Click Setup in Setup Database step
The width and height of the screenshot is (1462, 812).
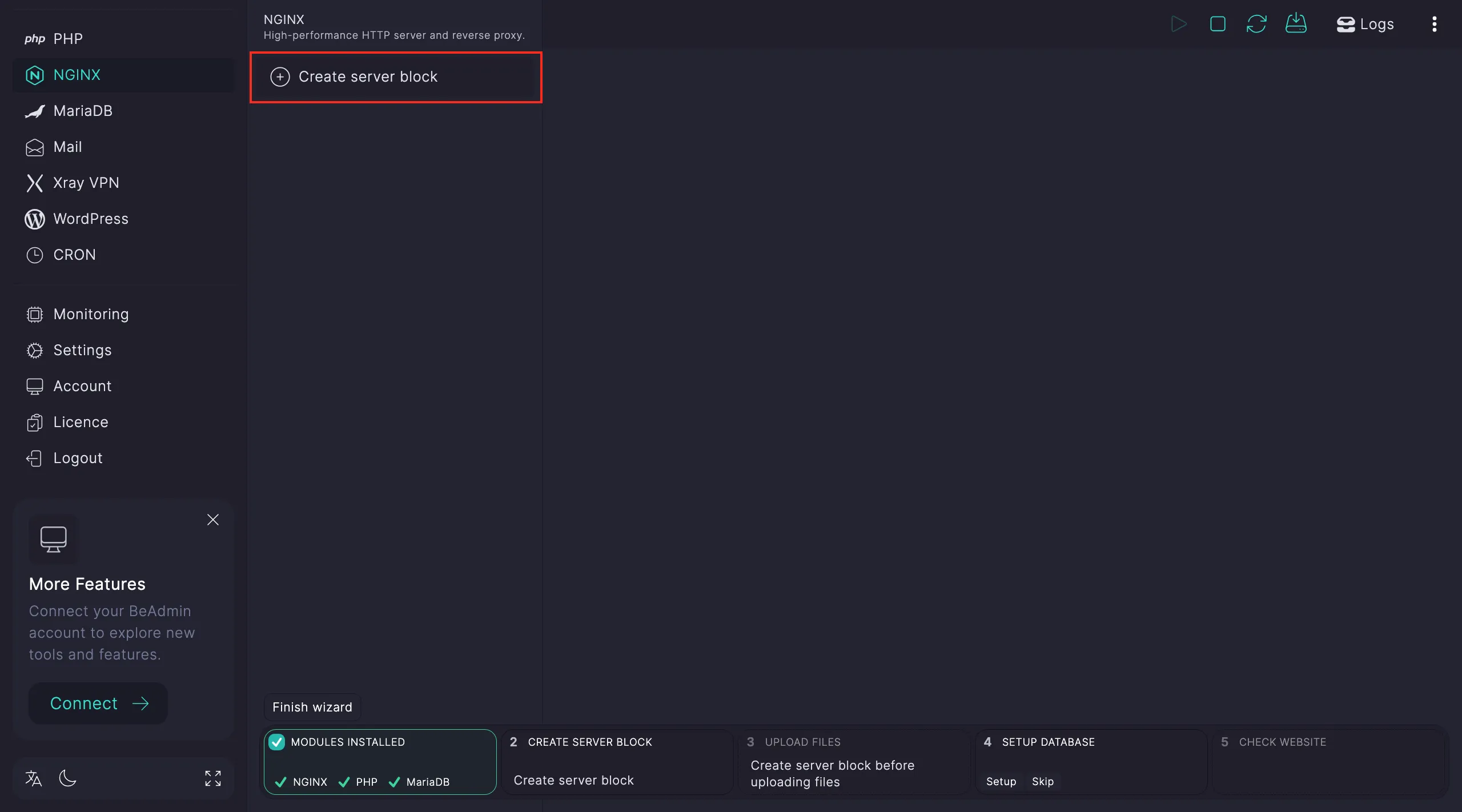[x=1001, y=781]
